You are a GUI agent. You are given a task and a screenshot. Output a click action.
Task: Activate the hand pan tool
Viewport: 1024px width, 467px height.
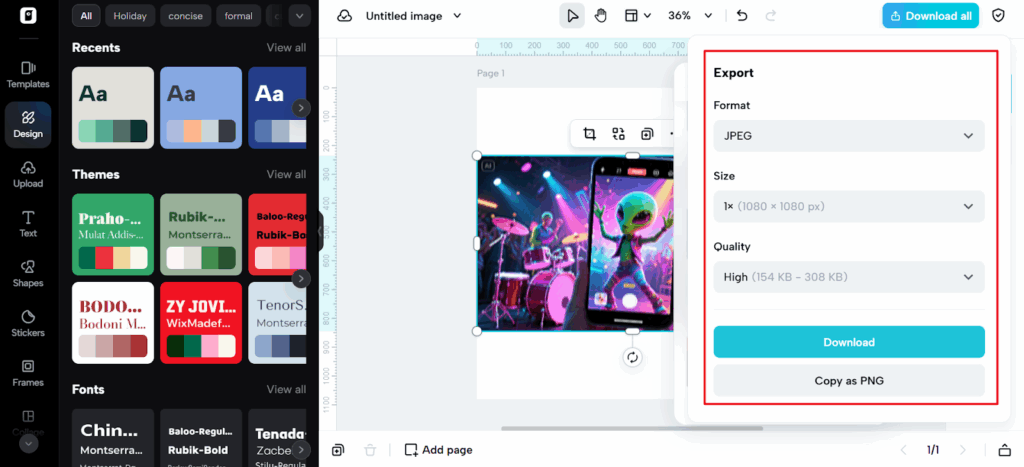pos(601,16)
